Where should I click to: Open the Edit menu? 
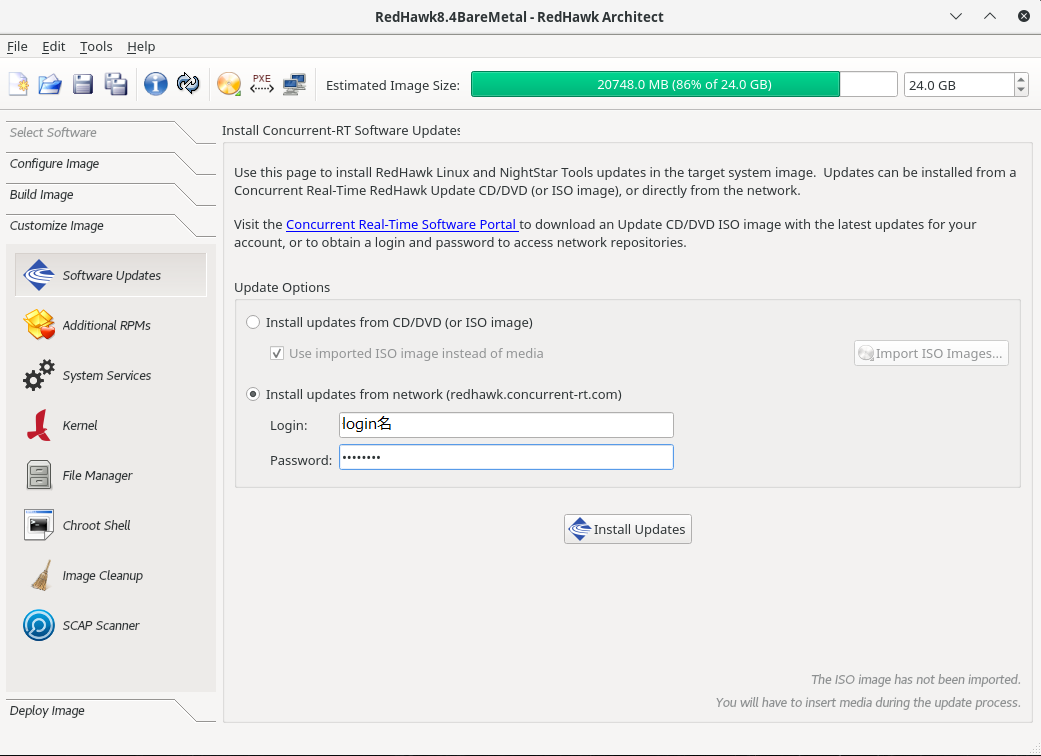54,46
